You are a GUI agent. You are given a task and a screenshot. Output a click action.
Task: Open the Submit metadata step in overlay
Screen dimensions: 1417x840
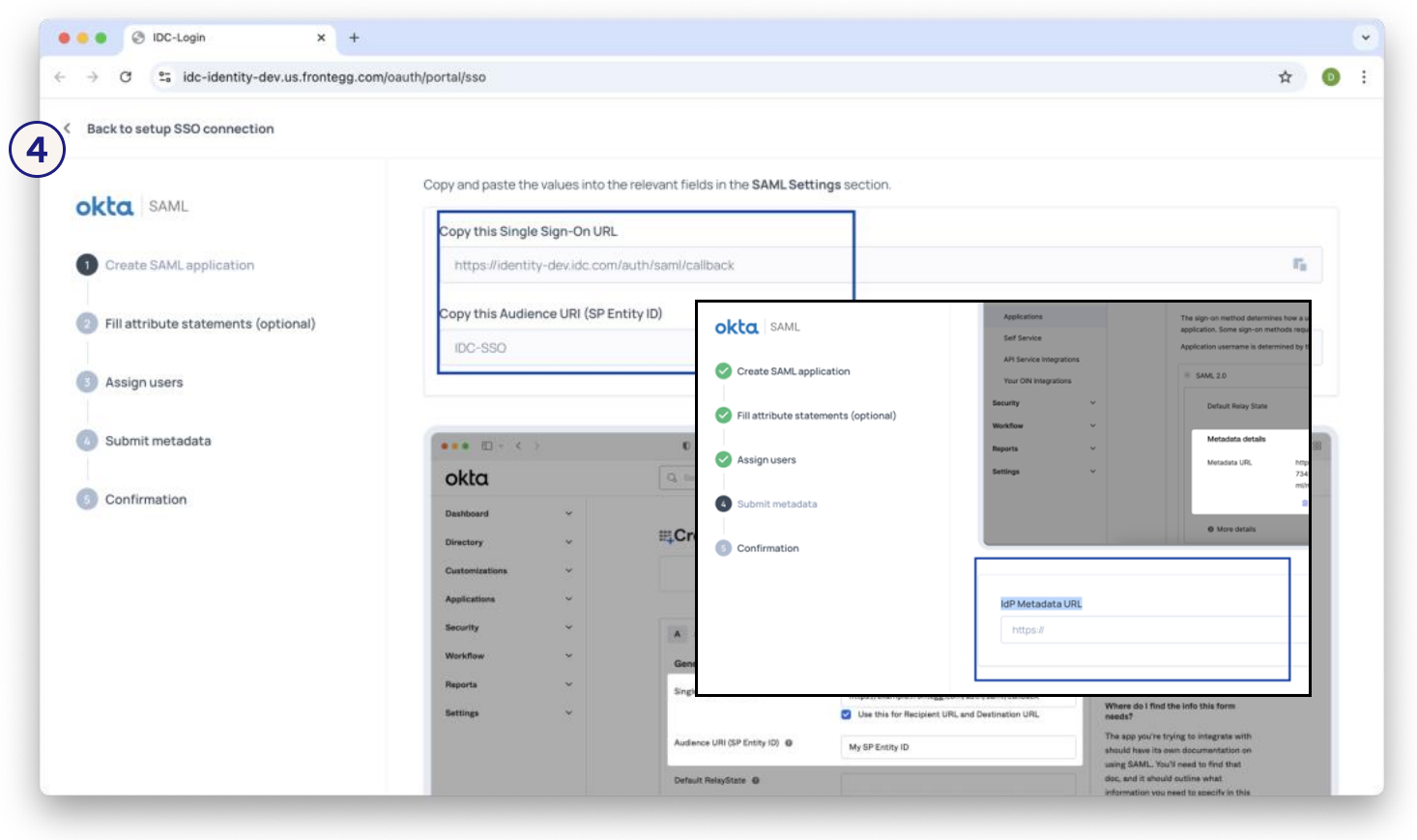776,504
